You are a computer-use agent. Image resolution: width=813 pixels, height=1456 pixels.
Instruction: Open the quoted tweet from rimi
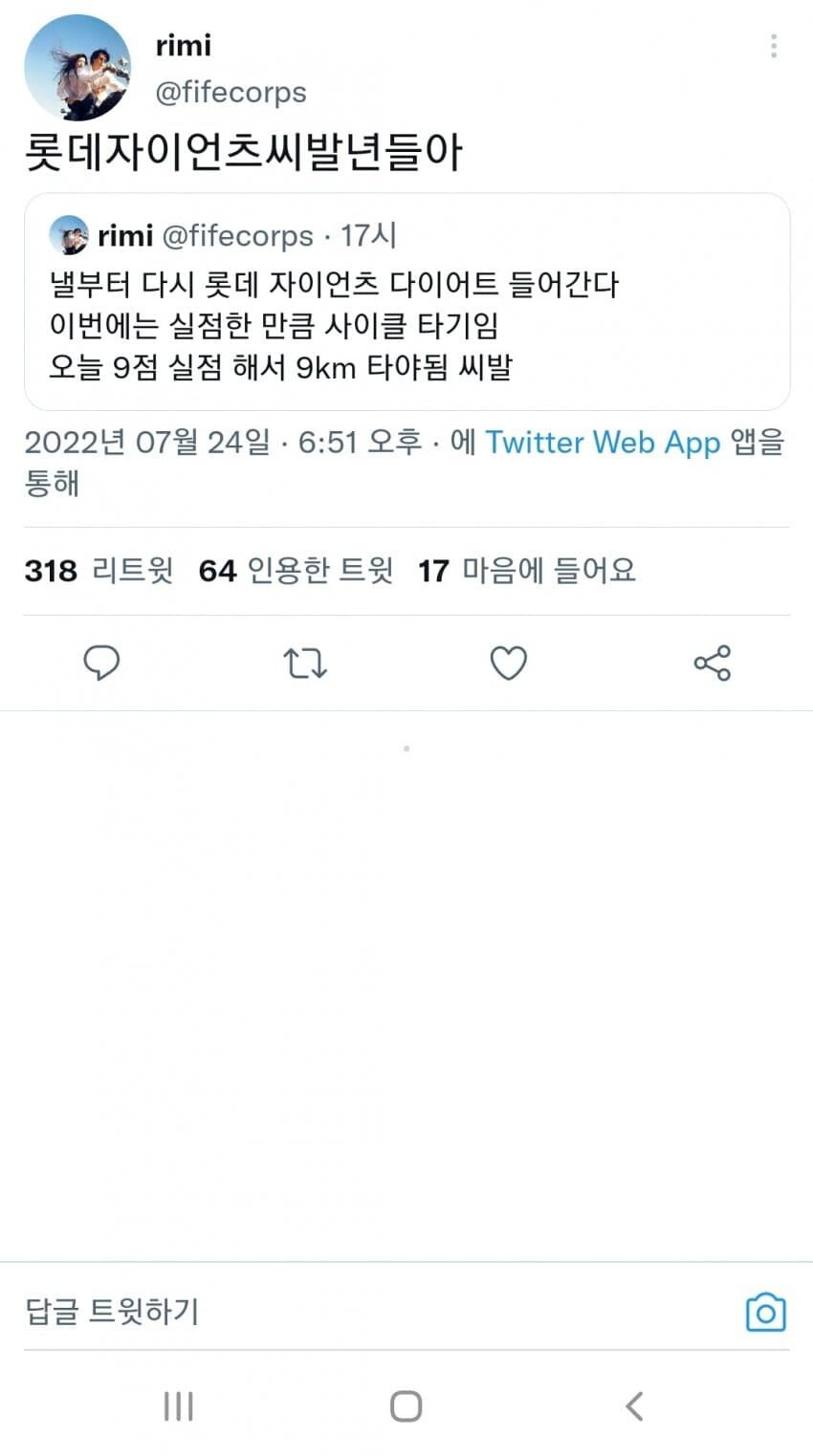(x=406, y=325)
